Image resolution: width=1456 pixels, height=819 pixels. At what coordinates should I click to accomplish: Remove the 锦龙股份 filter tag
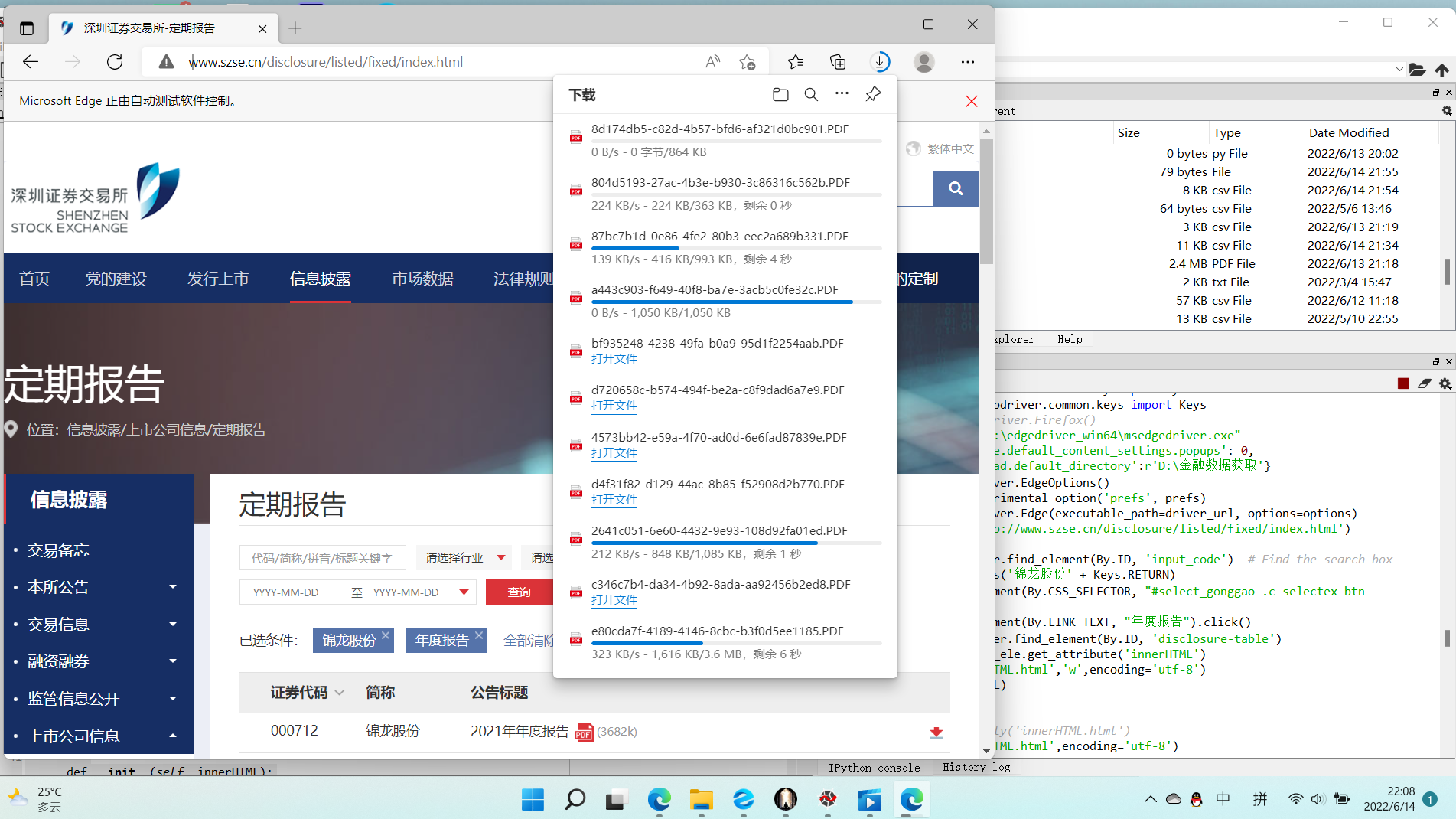386,635
